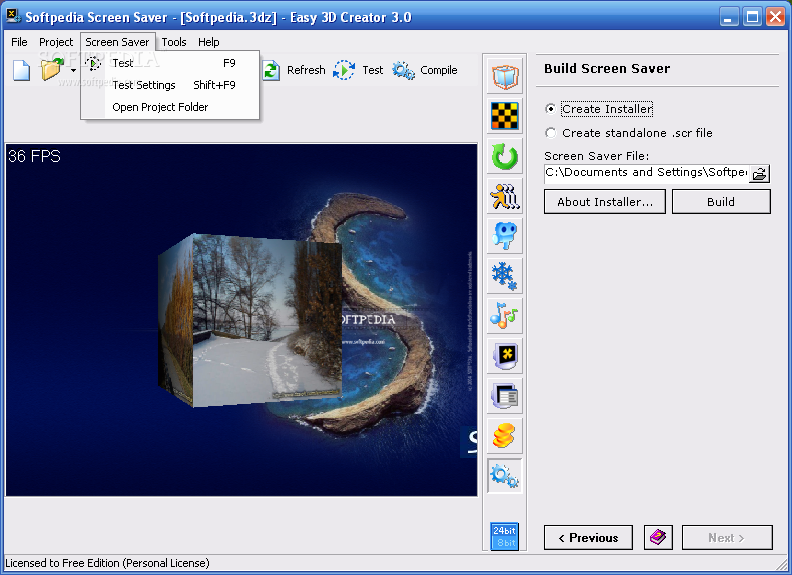
Task: Choose Test F9 from Screen Saver menu
Action: (x=170, y=63)
